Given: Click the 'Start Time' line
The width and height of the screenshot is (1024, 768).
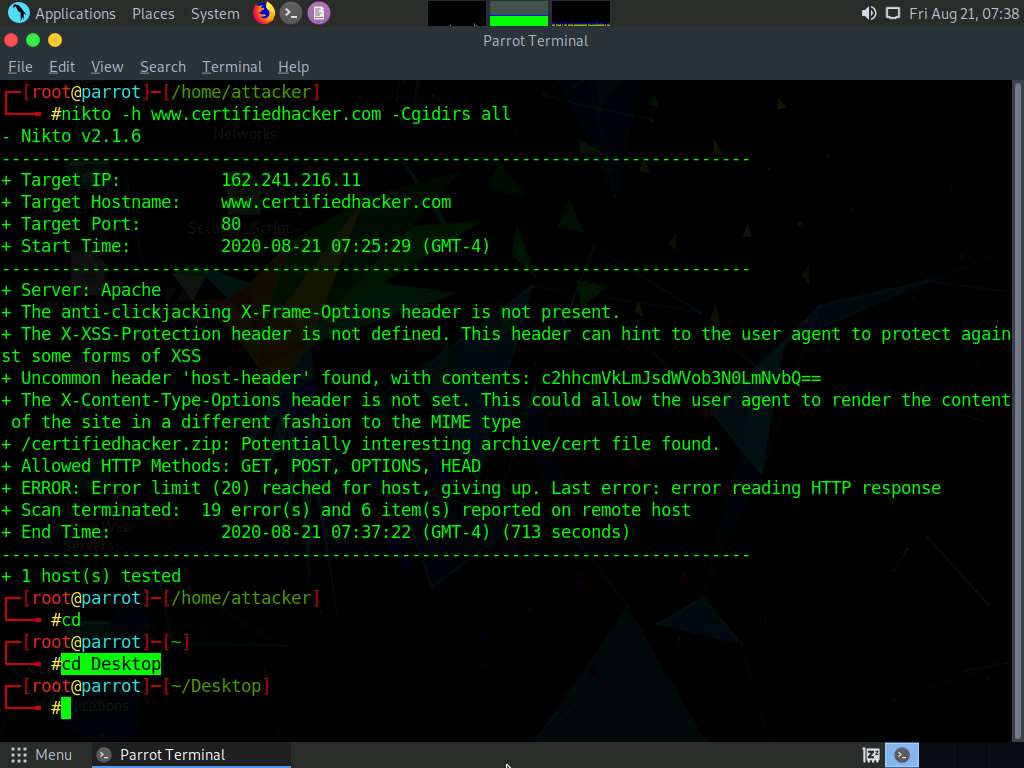Looking at the screenshot, I should click(x=246, y=246).
